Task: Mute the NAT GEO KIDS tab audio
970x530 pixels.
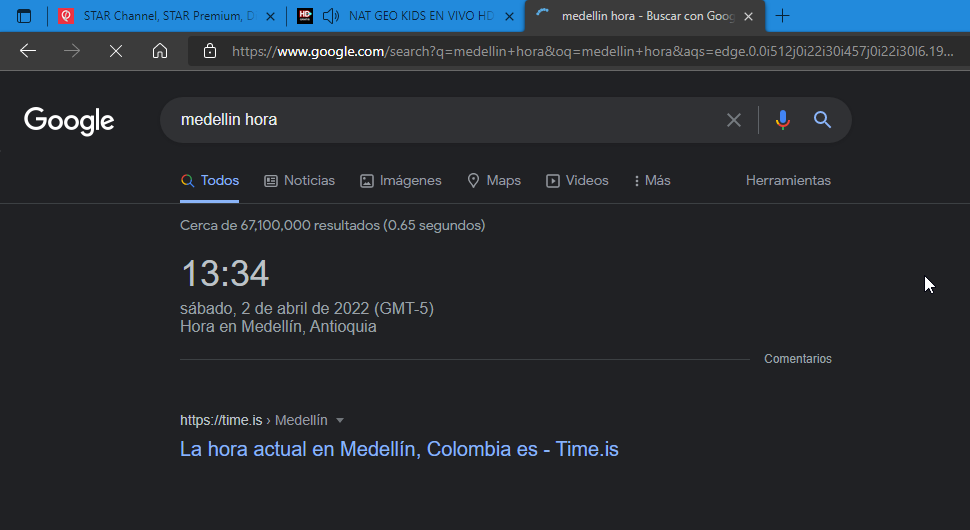Action: (x=331, y=16)
